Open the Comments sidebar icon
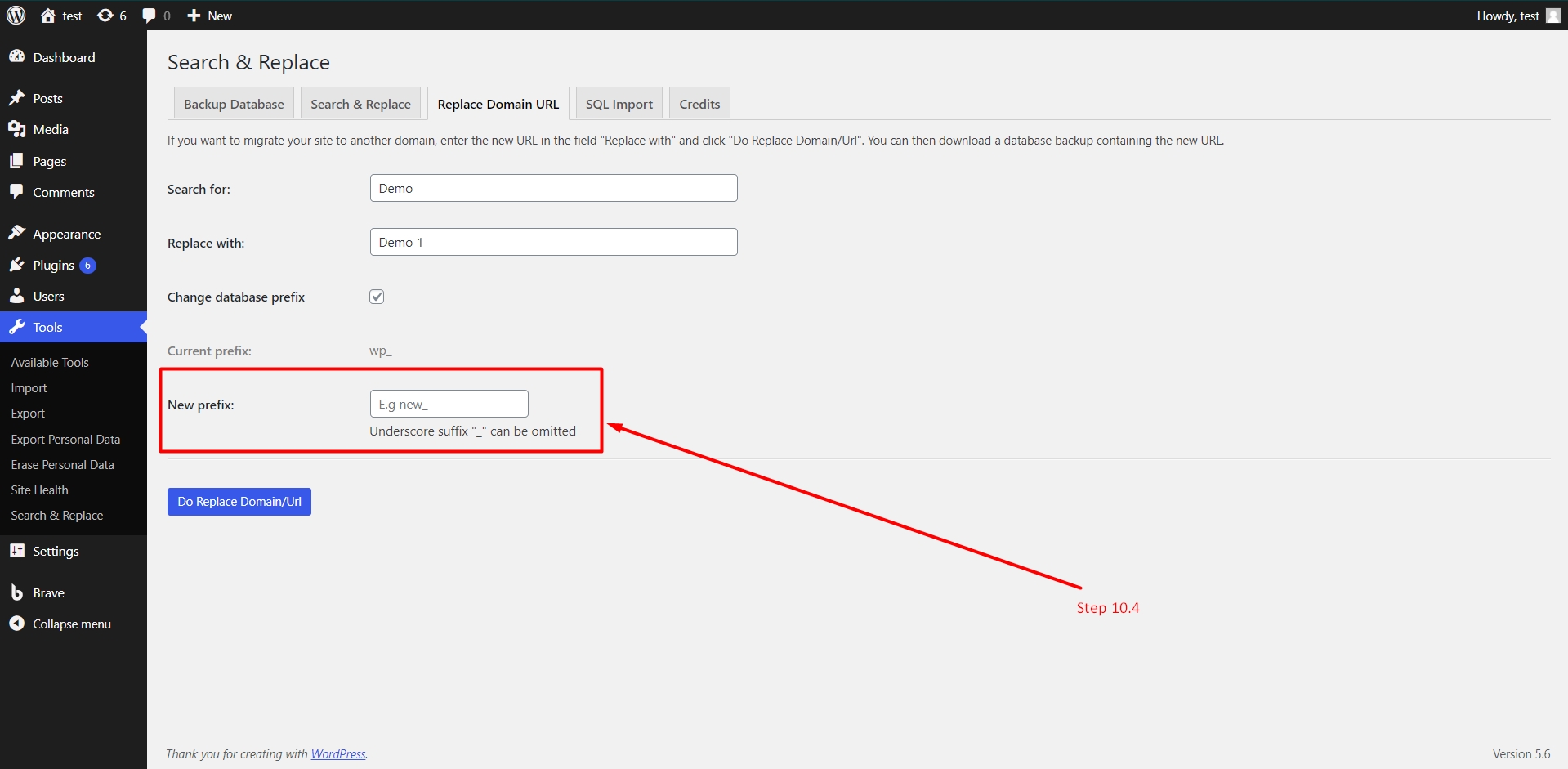 (x=16, y=192)
